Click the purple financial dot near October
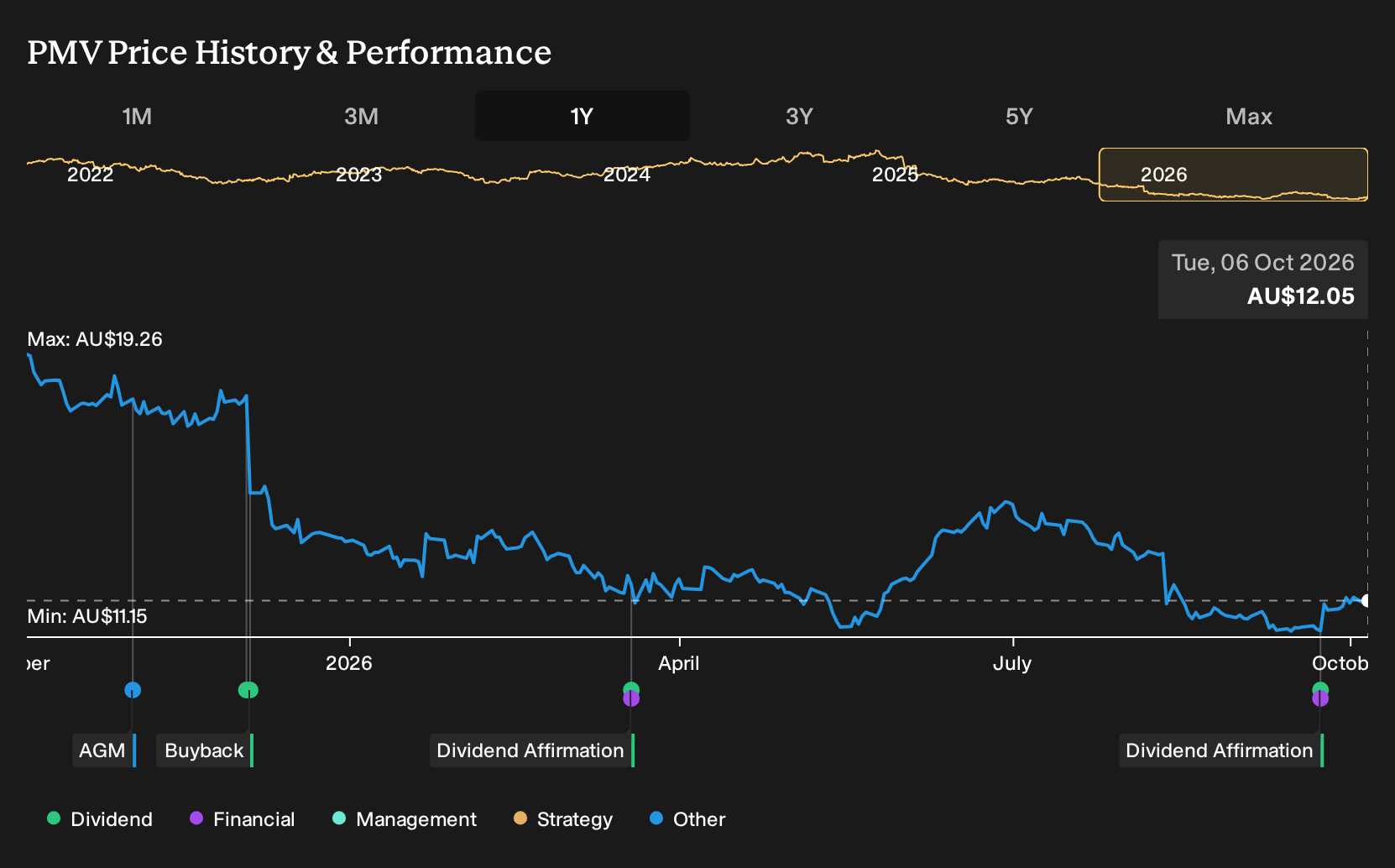Screen dimensions: 1395x868 pyautogui.click(x=1320, y=699)
